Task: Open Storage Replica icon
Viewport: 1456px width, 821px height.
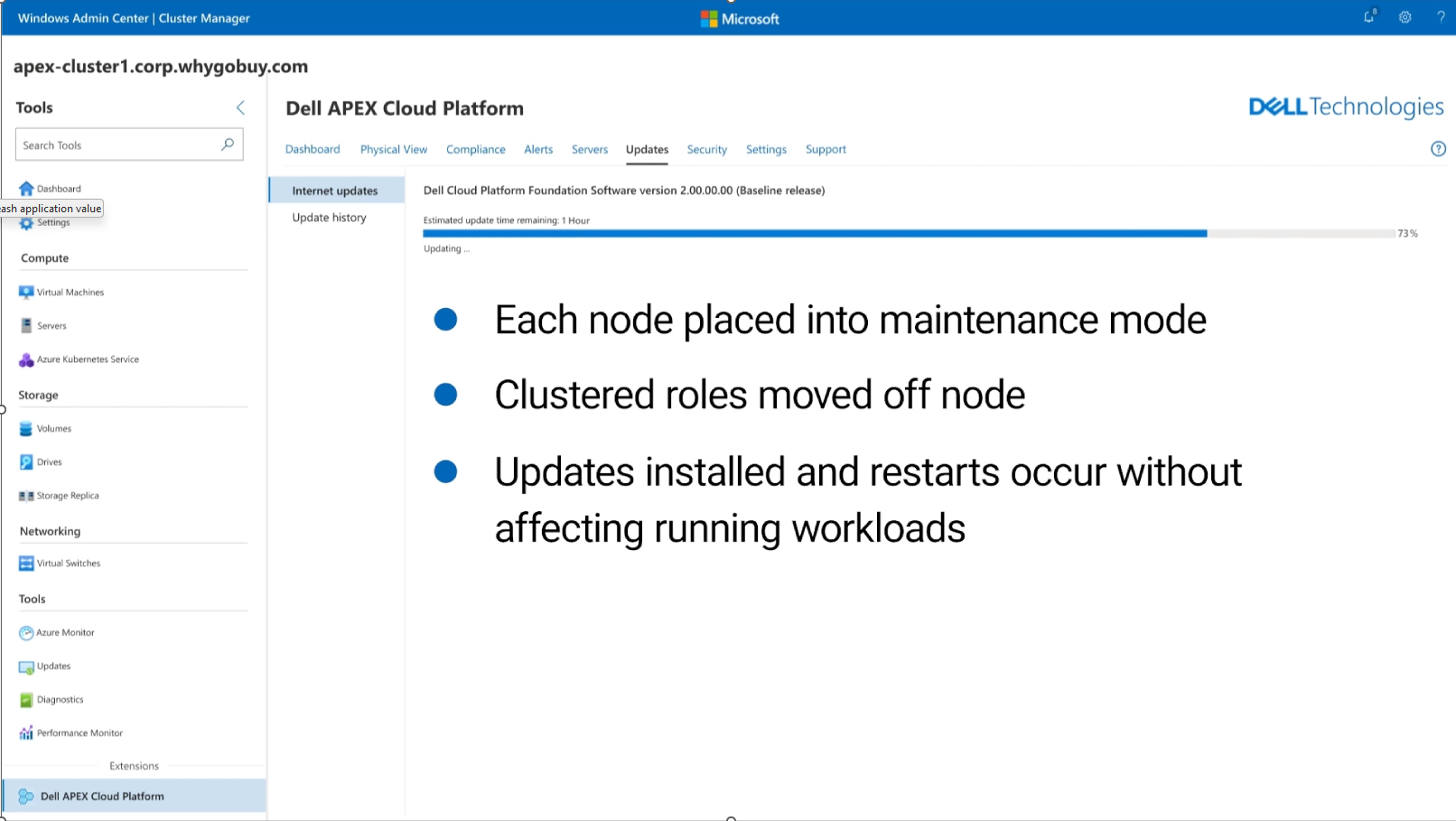Action: click(26, 496)
